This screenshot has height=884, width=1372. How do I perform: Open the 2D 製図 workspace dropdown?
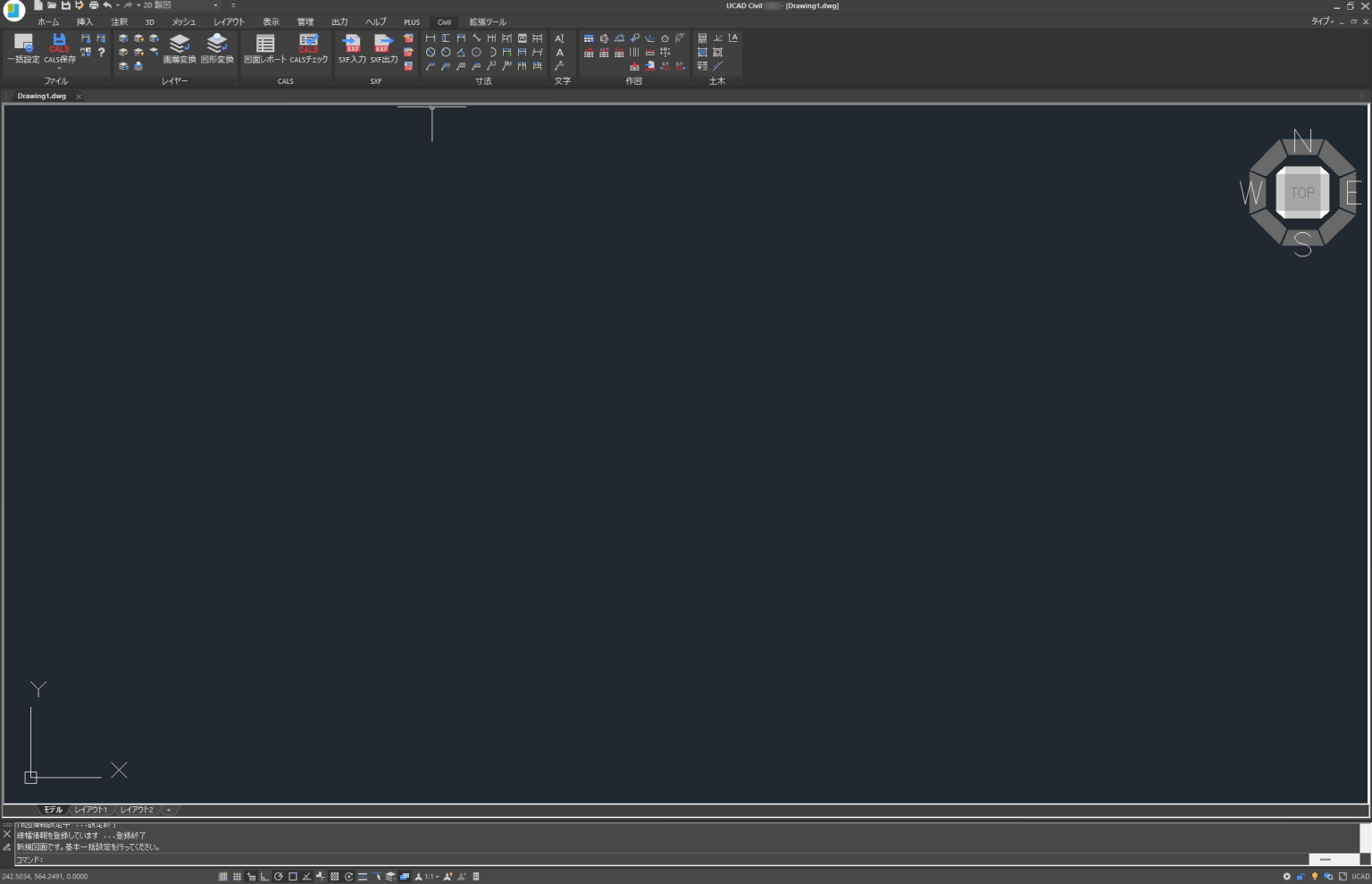[x=180, y=5]
